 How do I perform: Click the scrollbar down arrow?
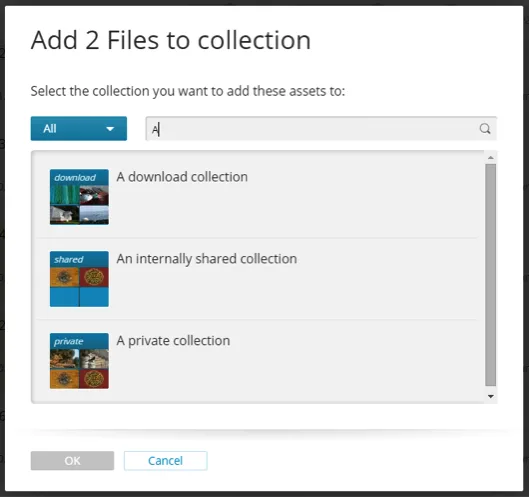click(x=491, y=396)
